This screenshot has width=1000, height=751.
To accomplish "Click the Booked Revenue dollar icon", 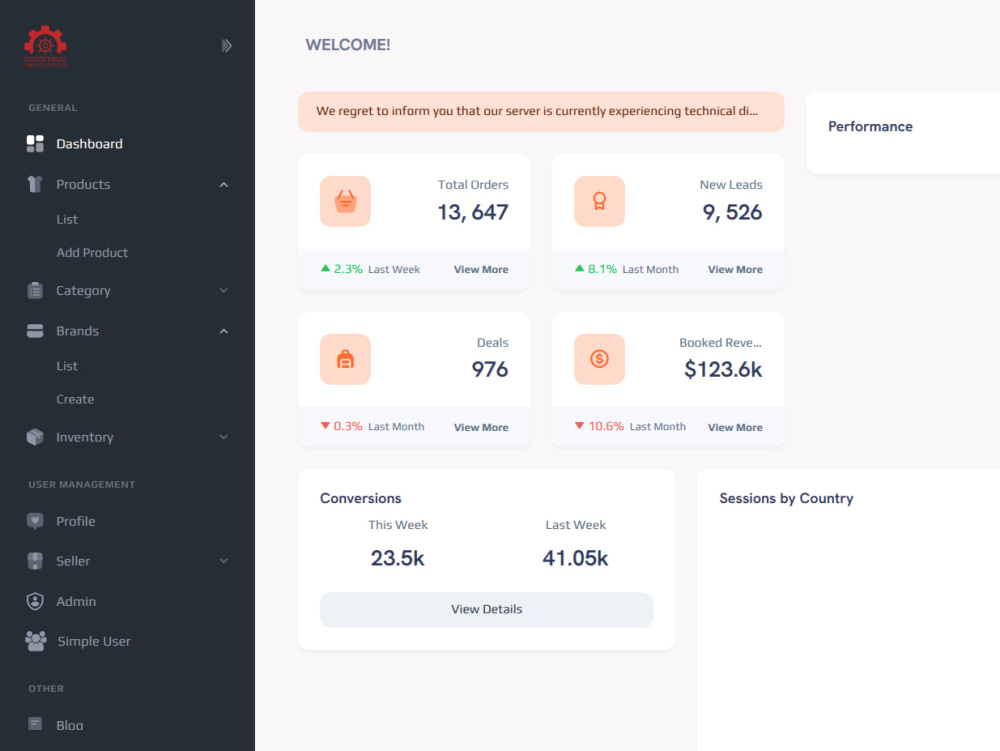I will pos(599,359).
